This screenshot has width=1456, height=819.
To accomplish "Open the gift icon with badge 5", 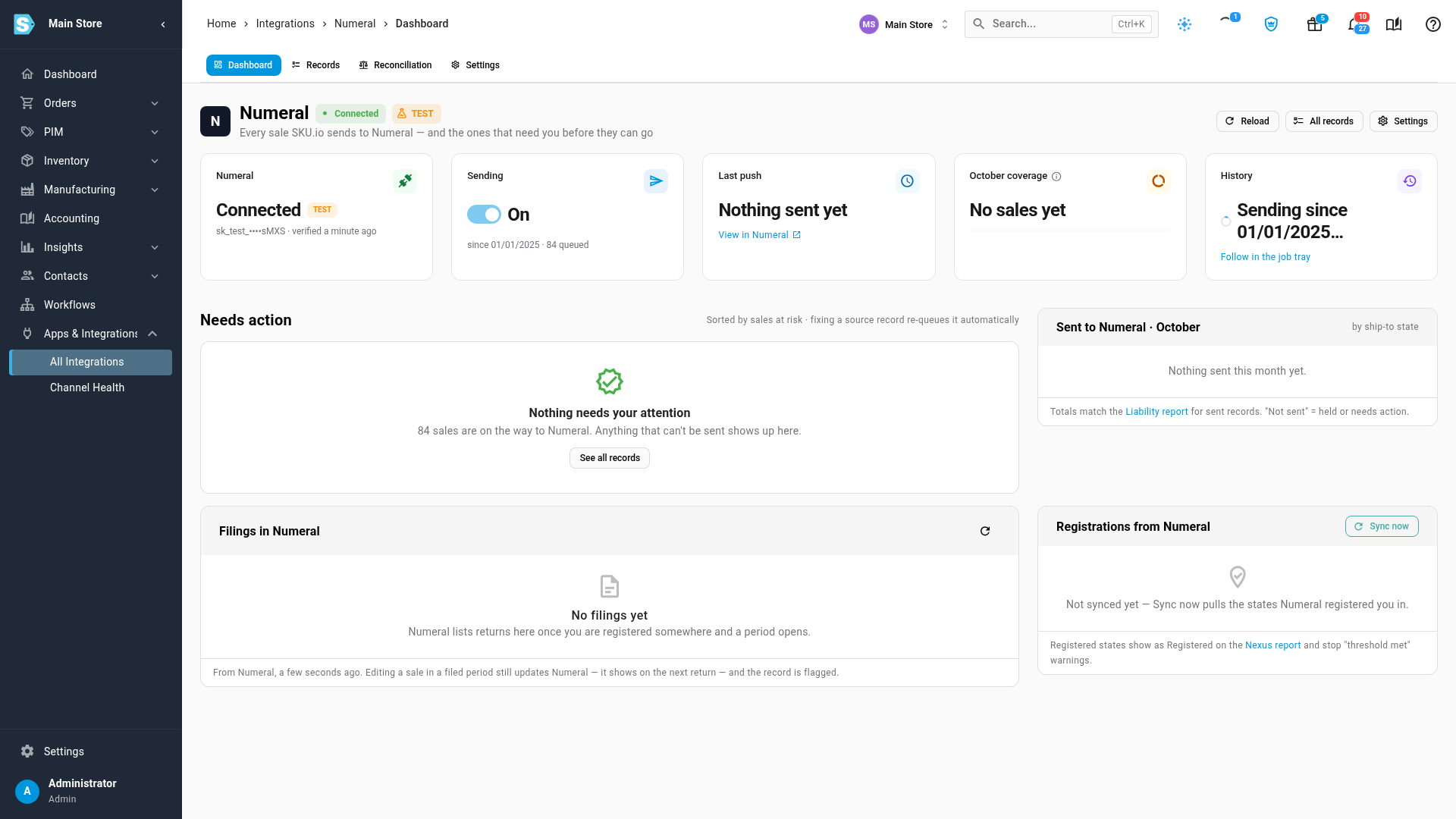I will [1315, 24].
